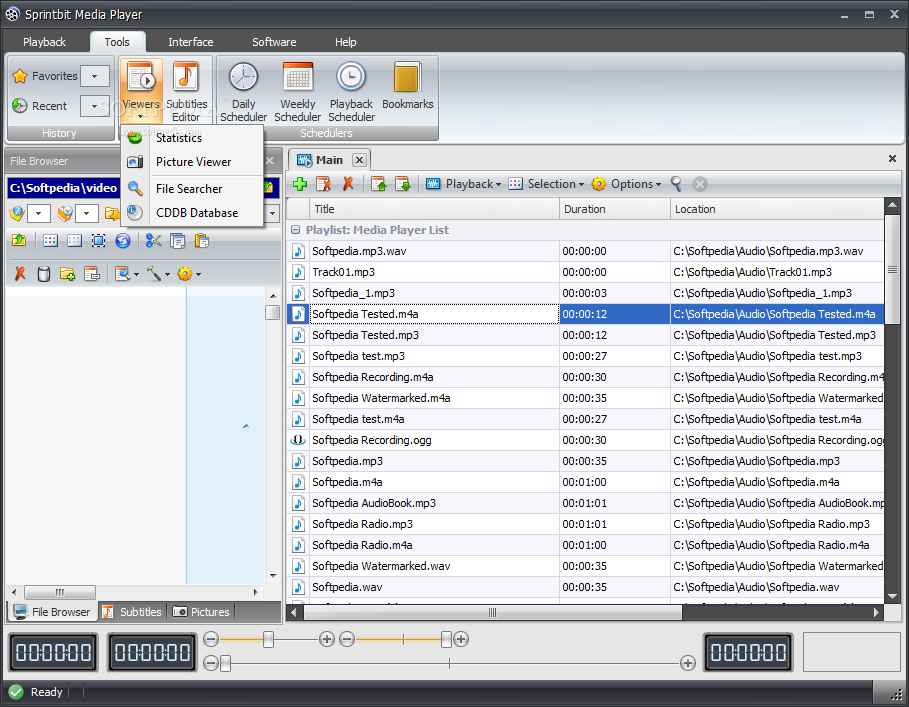Open the Viewers tool menu button

(x=141, y=91)
